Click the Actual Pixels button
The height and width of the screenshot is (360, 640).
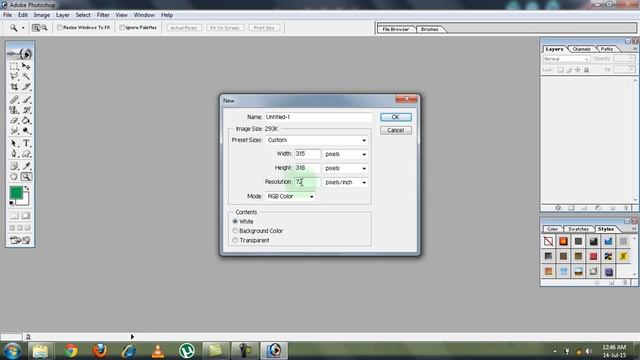click(184, 28)
